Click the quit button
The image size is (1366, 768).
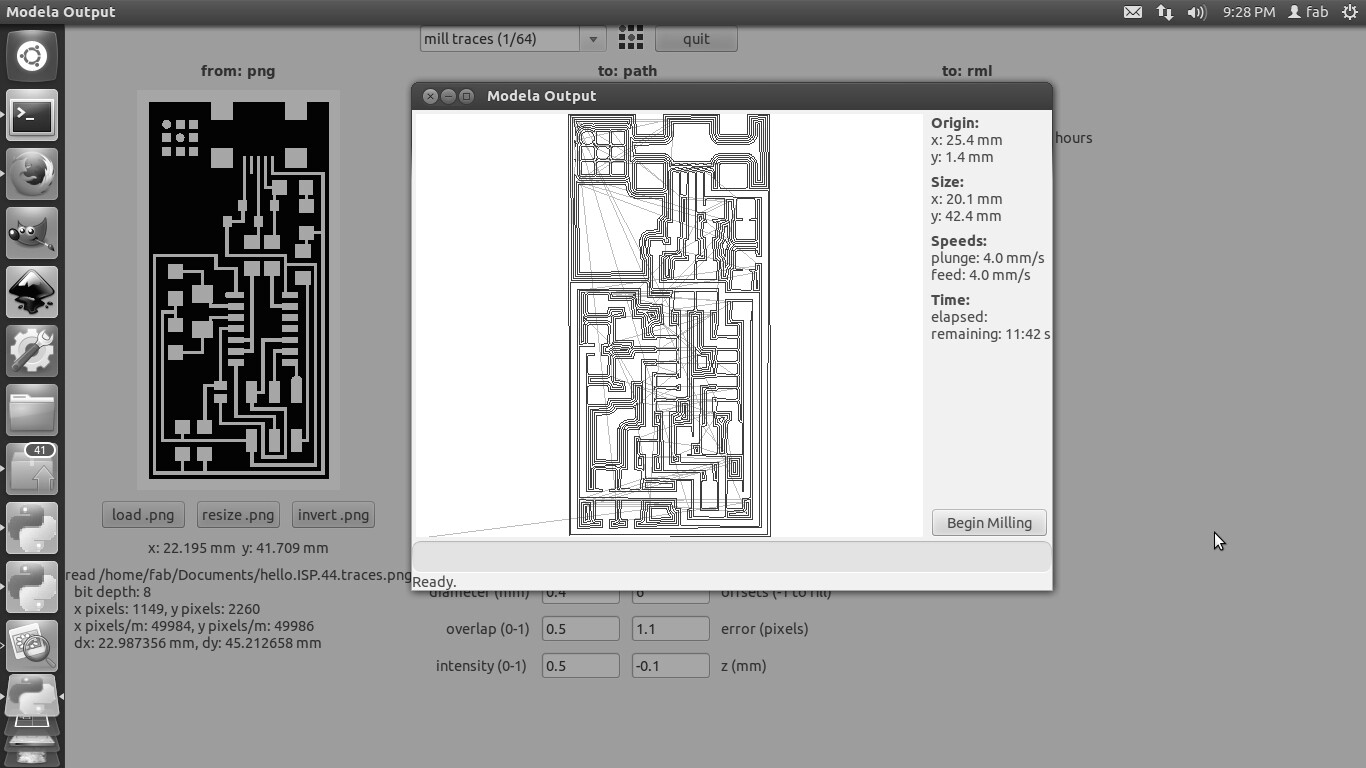696,39
